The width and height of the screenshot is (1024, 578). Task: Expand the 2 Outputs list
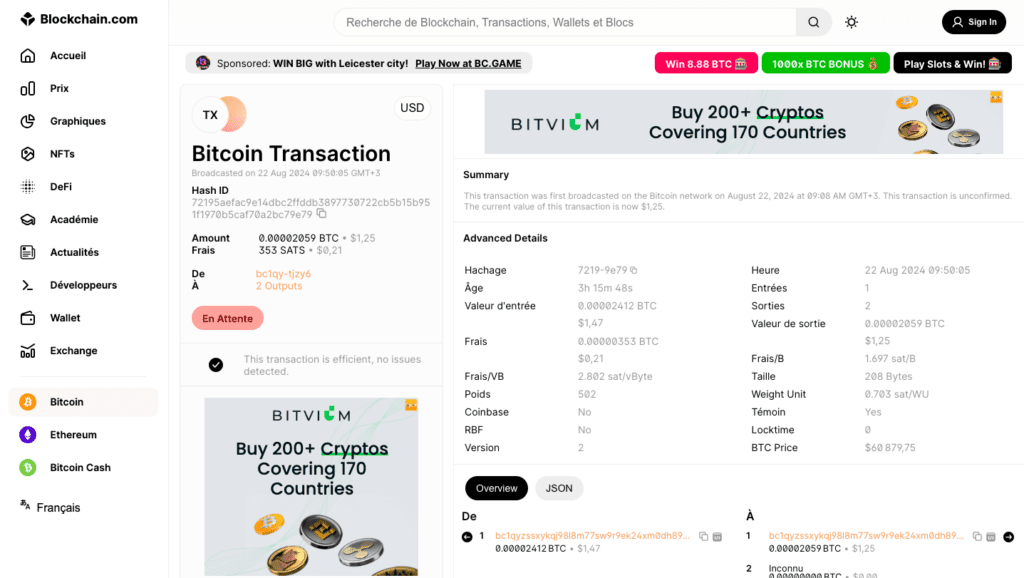click(280, 285)
